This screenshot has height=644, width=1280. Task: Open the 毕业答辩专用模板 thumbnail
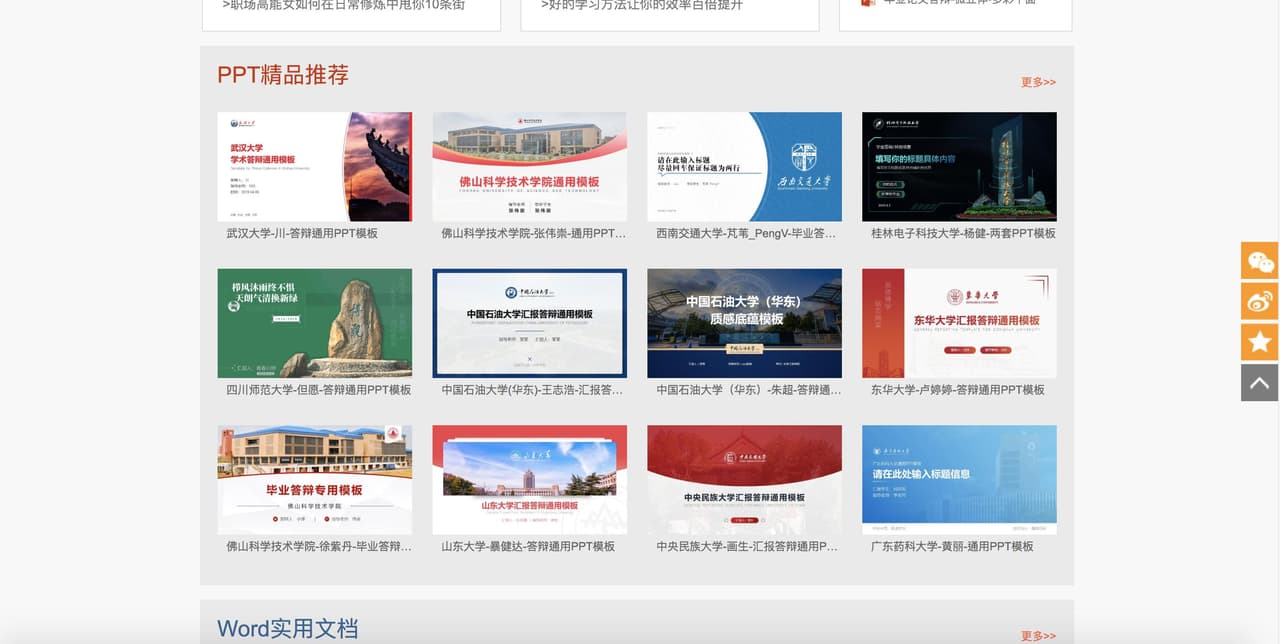(x=315, y=480)
